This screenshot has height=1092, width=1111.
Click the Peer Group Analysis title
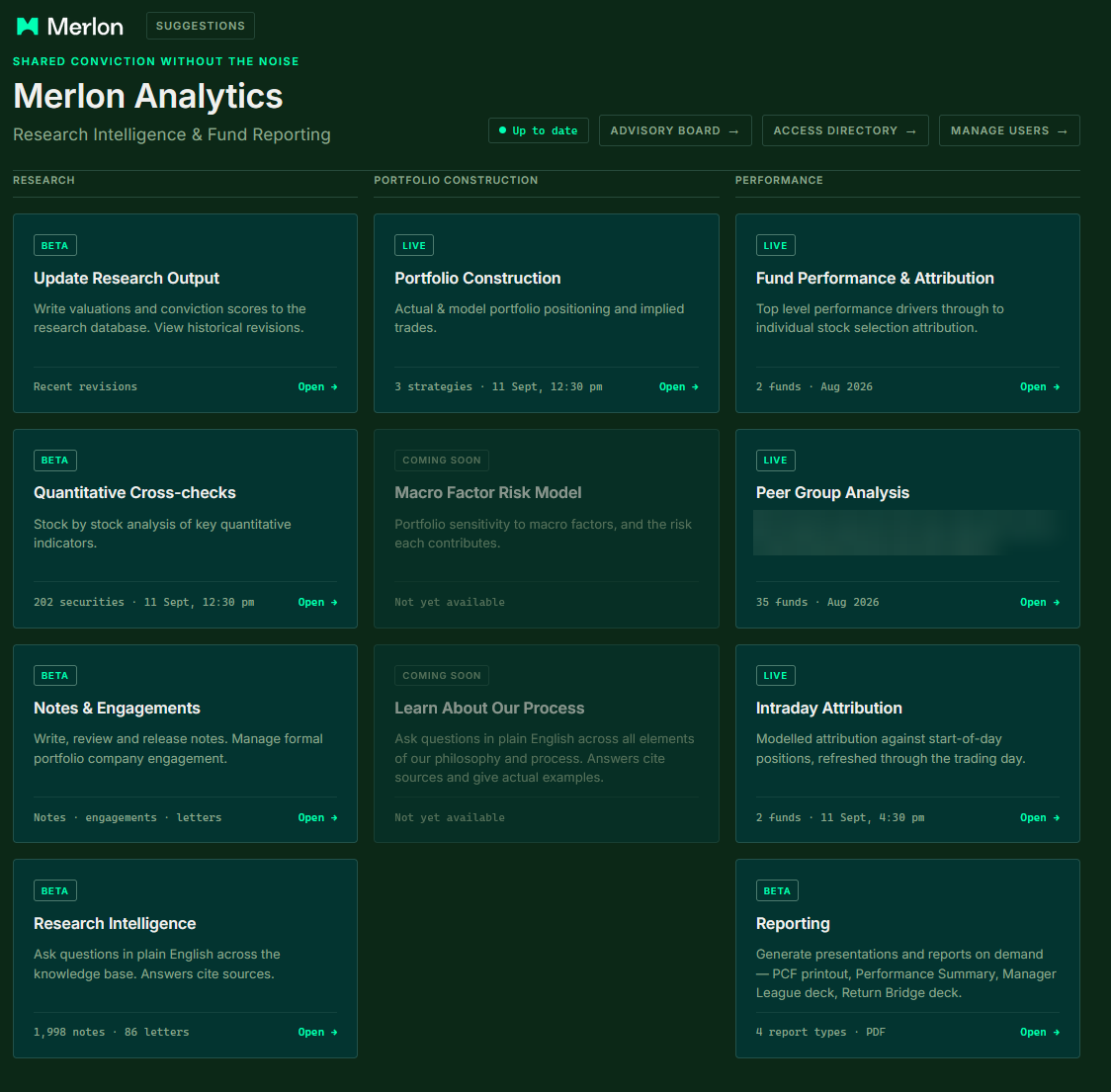832,493
